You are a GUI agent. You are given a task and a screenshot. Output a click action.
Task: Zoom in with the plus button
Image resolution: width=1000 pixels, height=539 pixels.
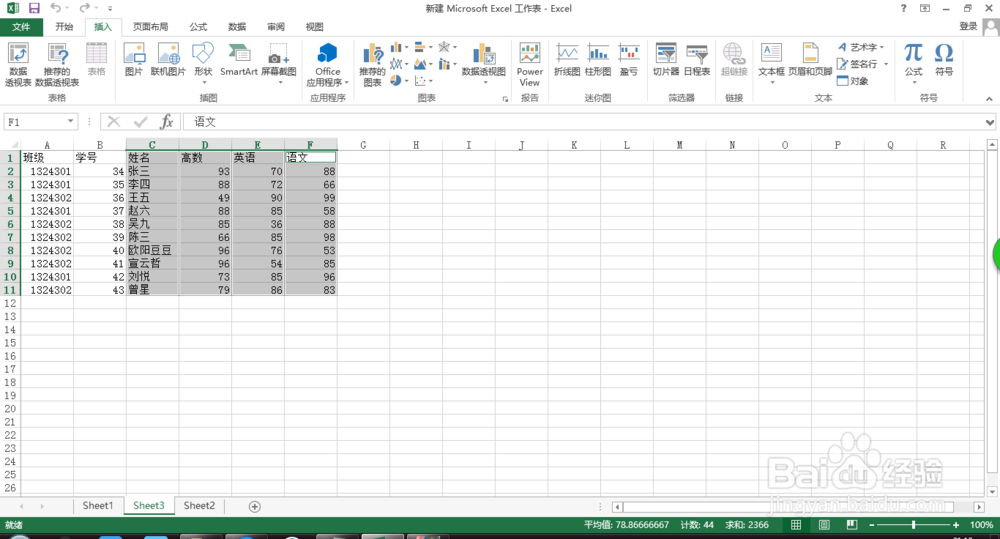click(955, 525)
